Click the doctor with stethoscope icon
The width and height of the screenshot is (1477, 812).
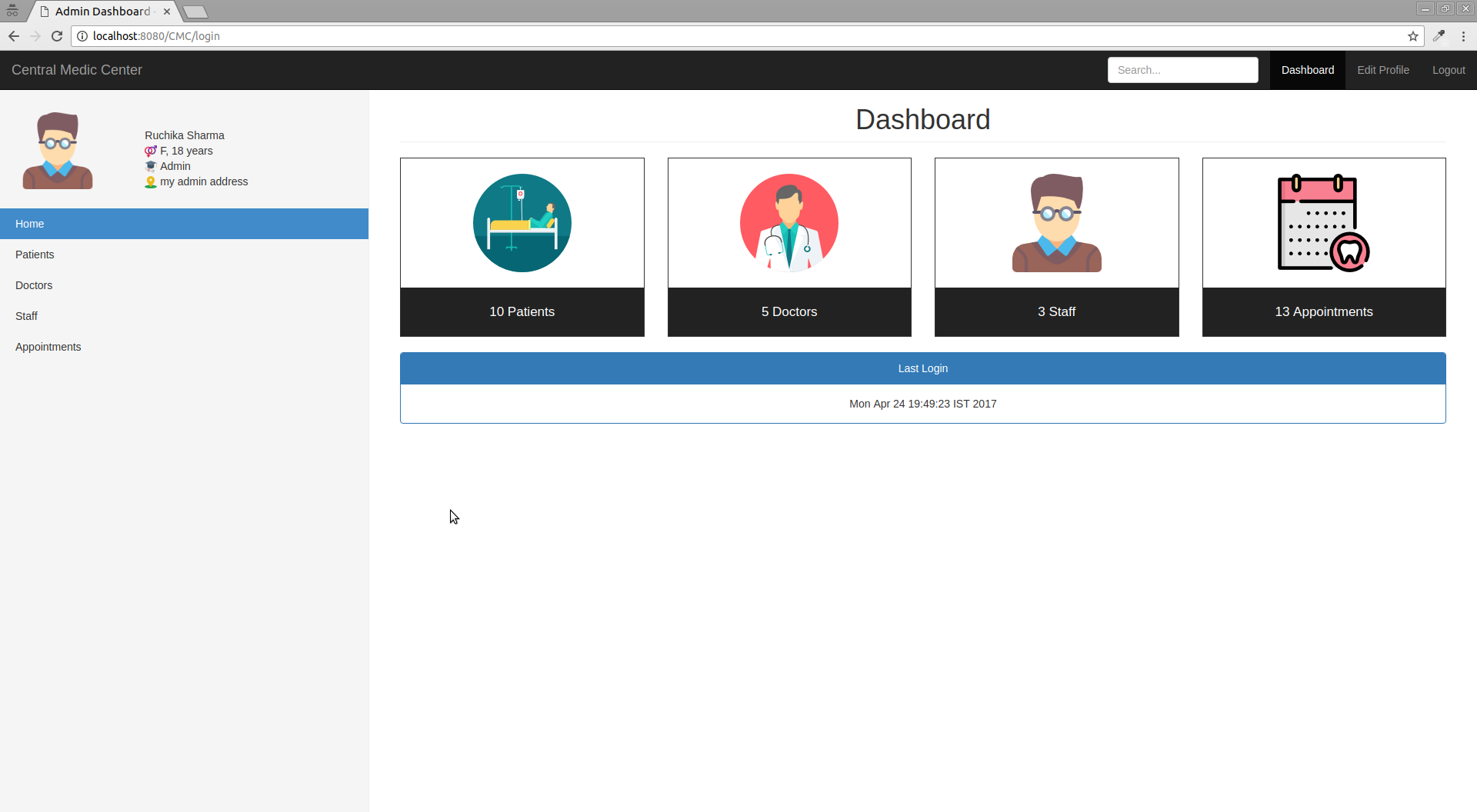[789, 223]
